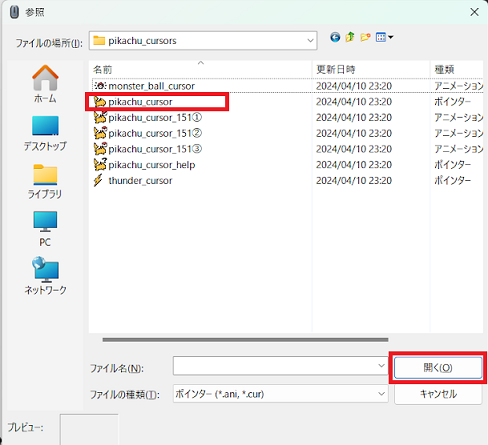
Task: Open ライブラリ in the sidebar
Action: tap(45, 181)
